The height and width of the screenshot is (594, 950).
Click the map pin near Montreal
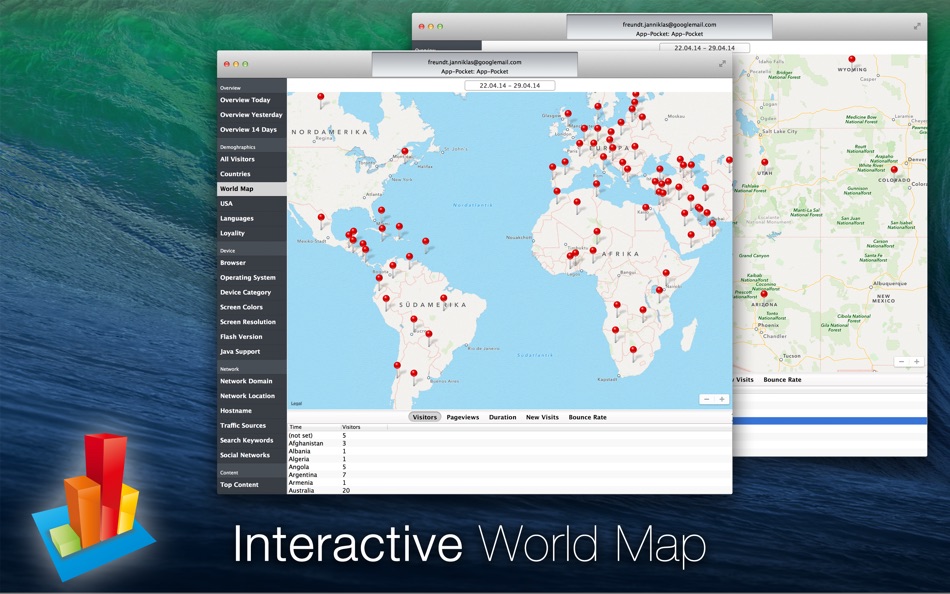point(405,153)
